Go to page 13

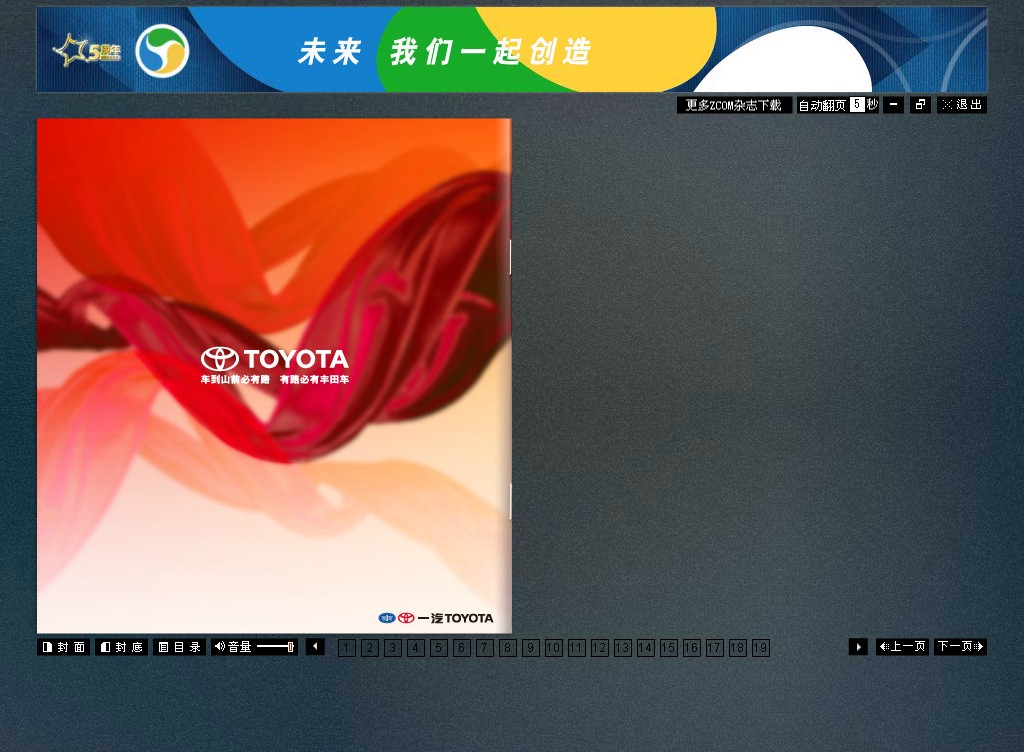622,648
